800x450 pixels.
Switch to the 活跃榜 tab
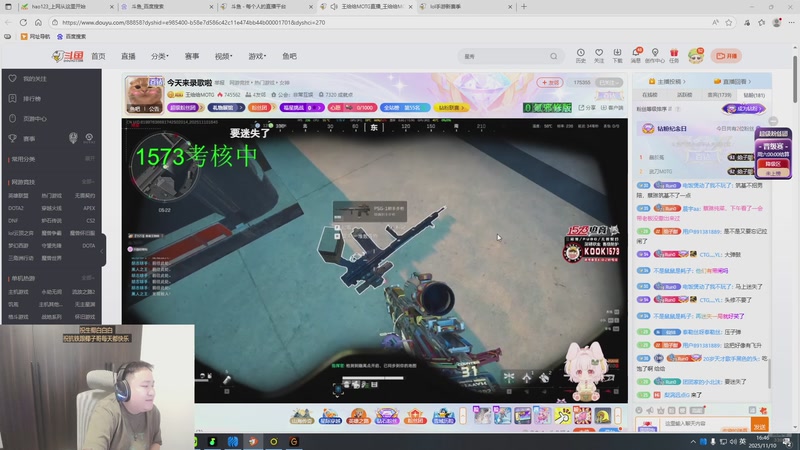[684, 95]
